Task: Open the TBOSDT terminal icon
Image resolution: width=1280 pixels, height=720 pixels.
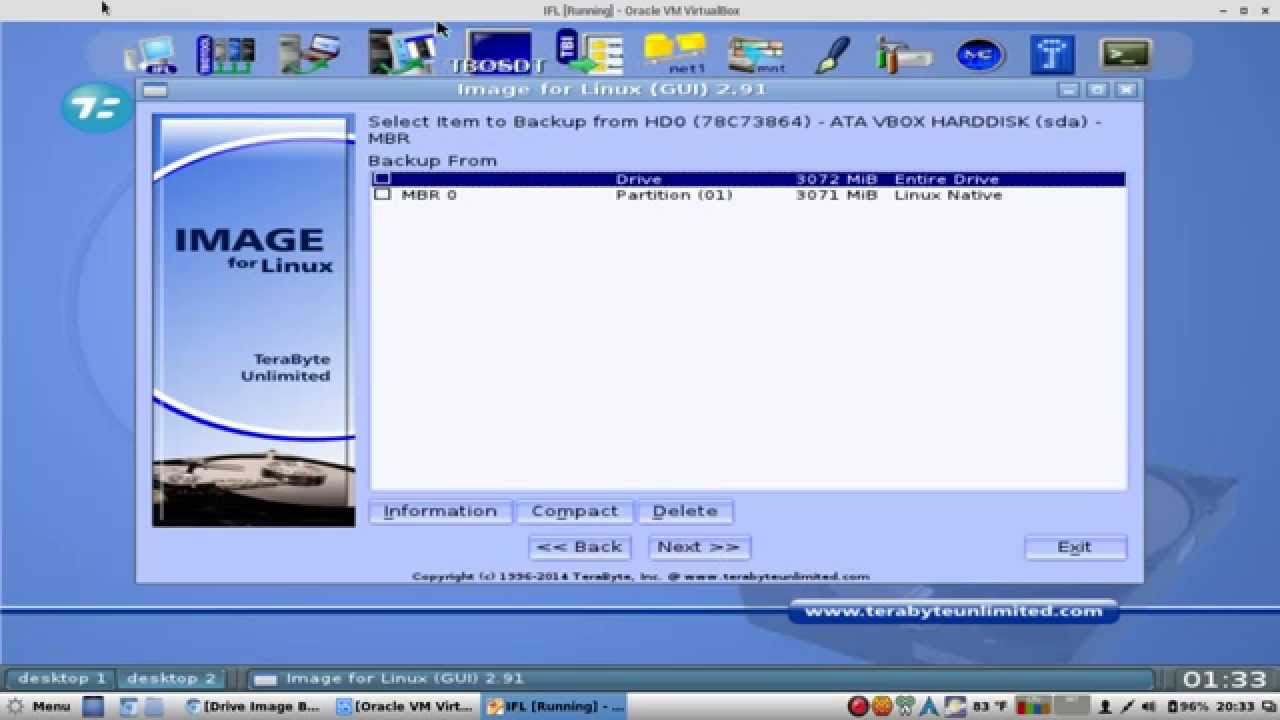Action: click(498, 53)
